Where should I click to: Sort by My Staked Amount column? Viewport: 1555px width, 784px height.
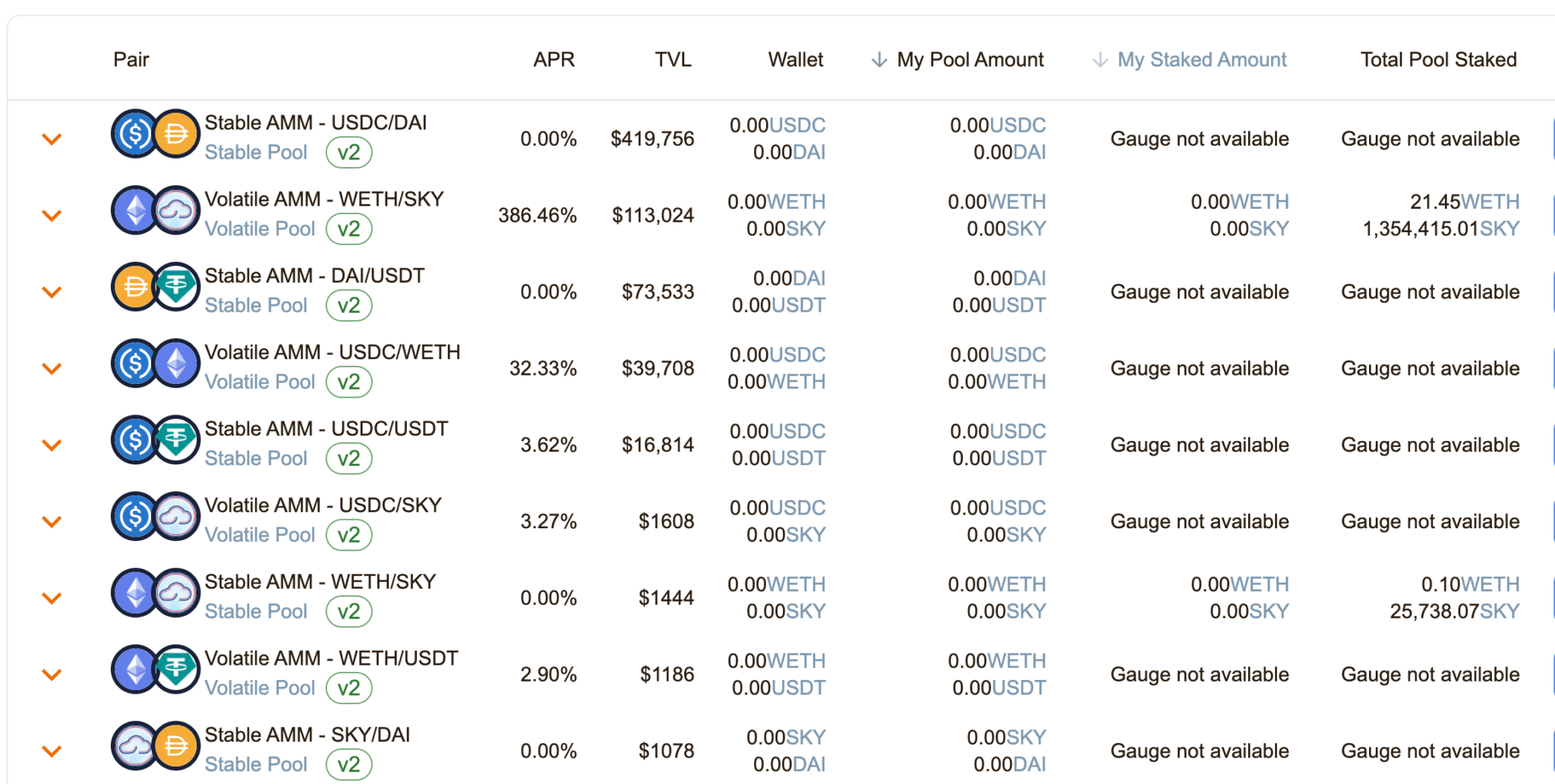coord(1201,60)
